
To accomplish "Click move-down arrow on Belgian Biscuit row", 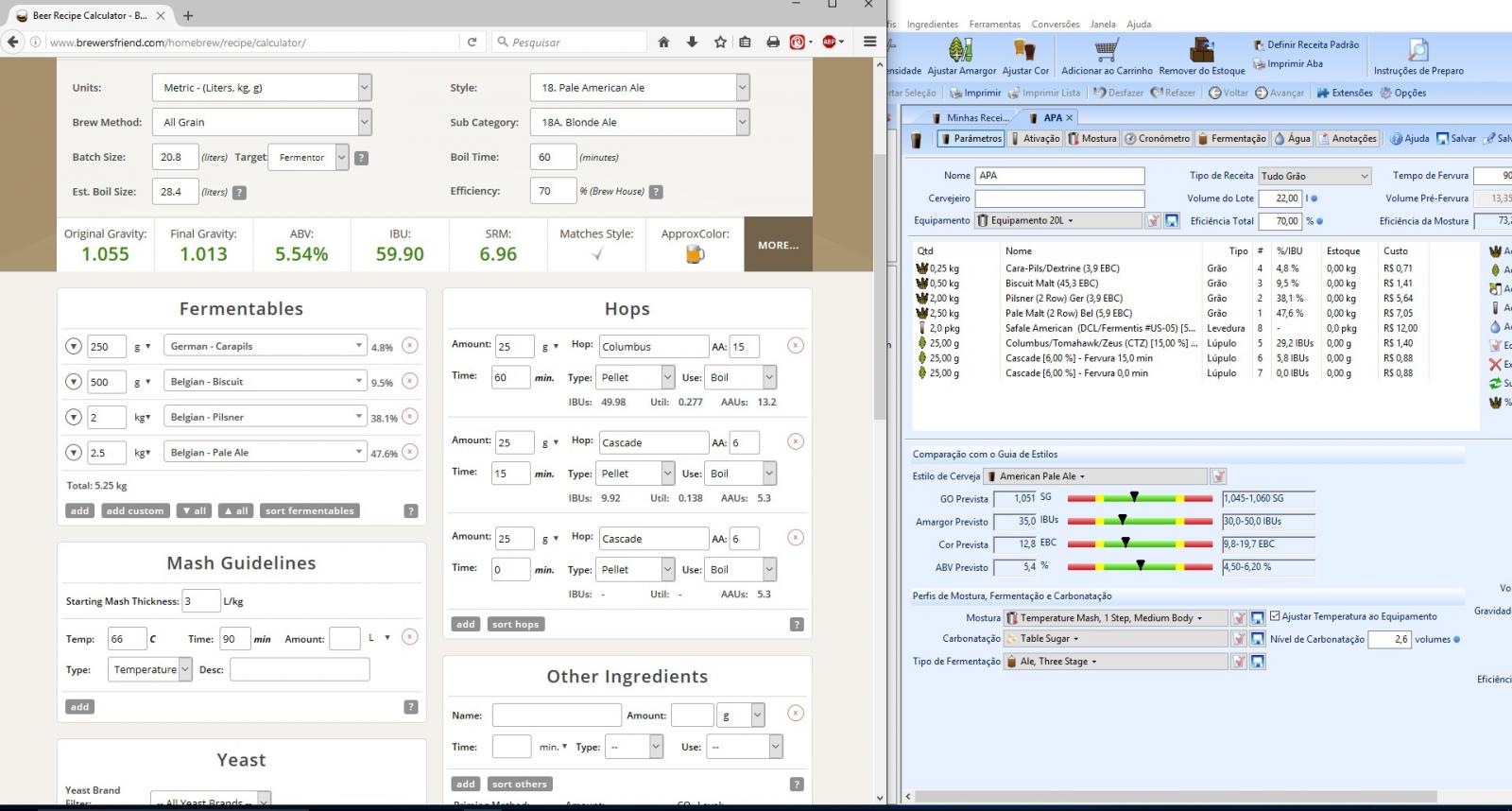I will click(73, 382).
